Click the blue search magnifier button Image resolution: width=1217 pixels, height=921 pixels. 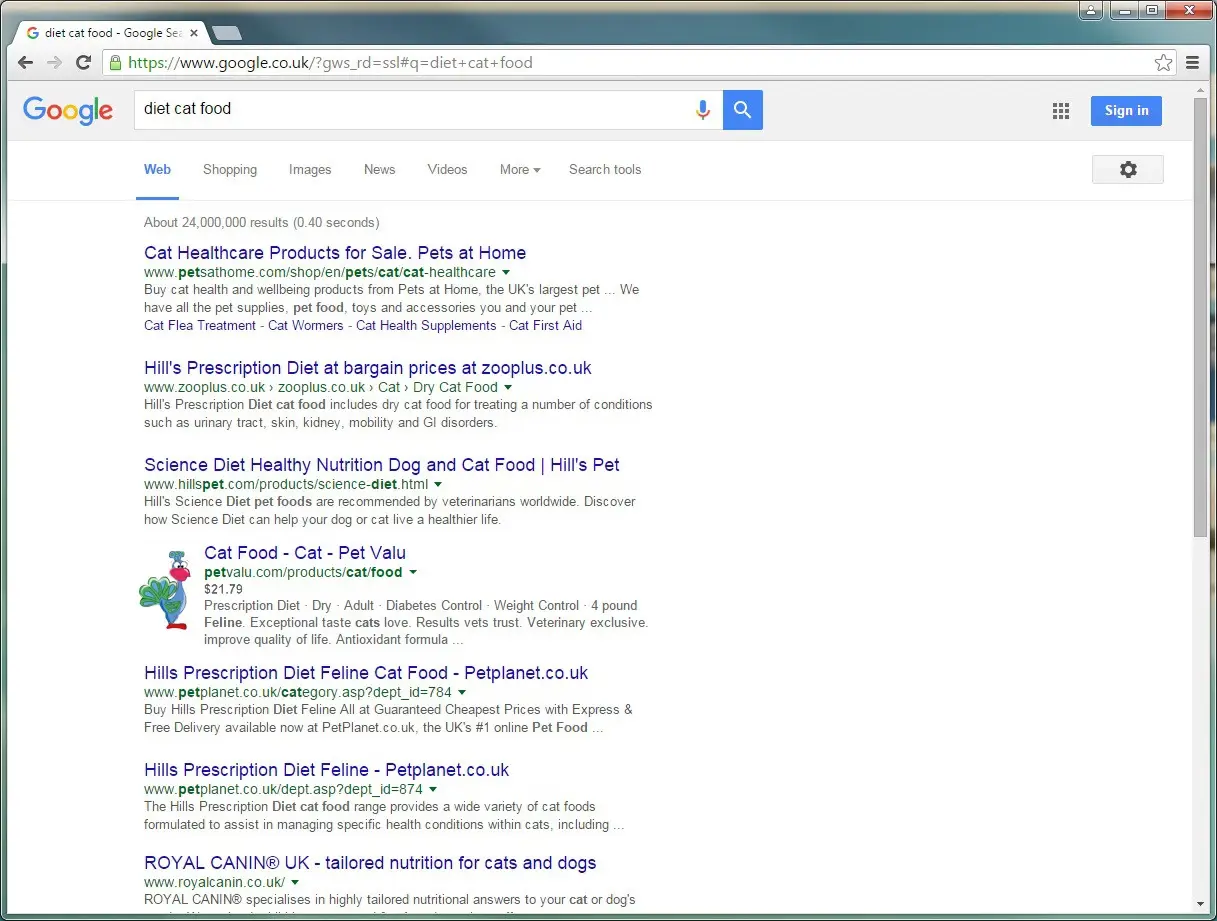tap(742, 109)
